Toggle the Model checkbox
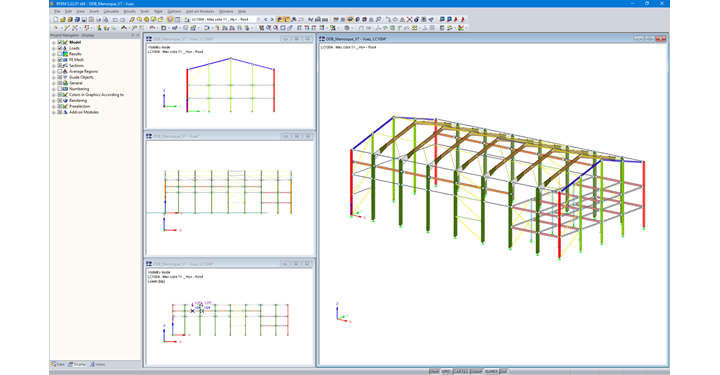The image size is (720, 375). pos(60,42)
